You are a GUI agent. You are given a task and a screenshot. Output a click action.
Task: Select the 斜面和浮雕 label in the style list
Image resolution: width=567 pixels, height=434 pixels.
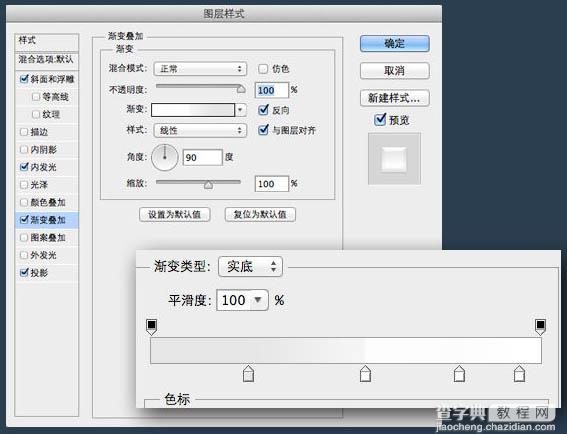(x=52, y=79)
